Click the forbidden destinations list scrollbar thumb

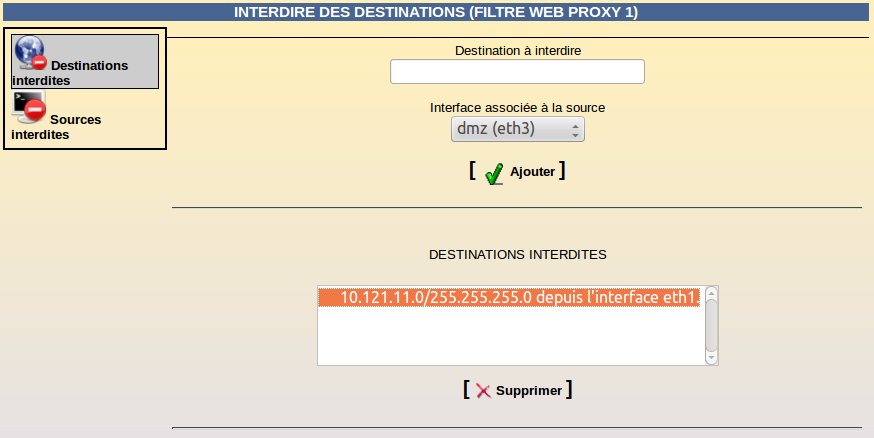(711, 325)
